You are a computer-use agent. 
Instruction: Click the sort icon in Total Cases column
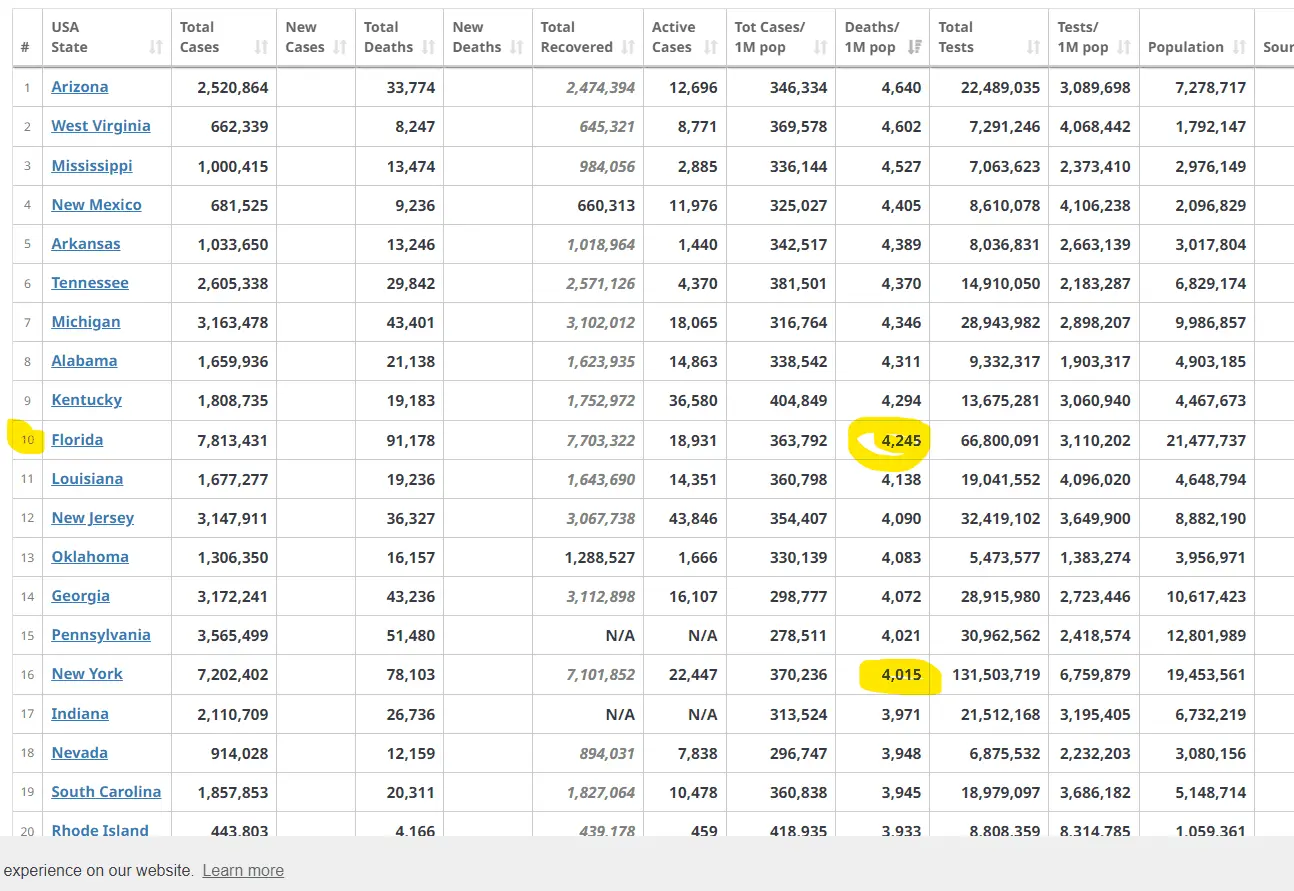click(x=261, y=47)
